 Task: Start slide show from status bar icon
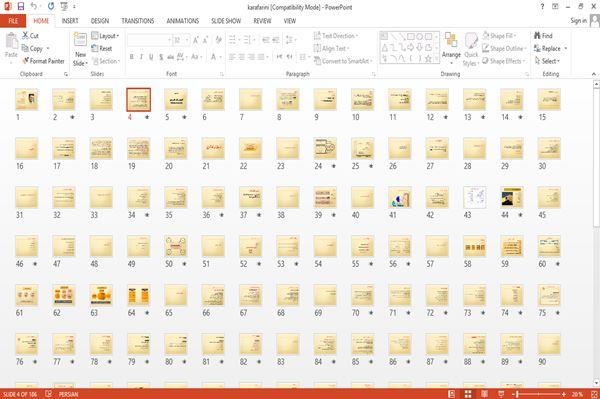(501, 394)
